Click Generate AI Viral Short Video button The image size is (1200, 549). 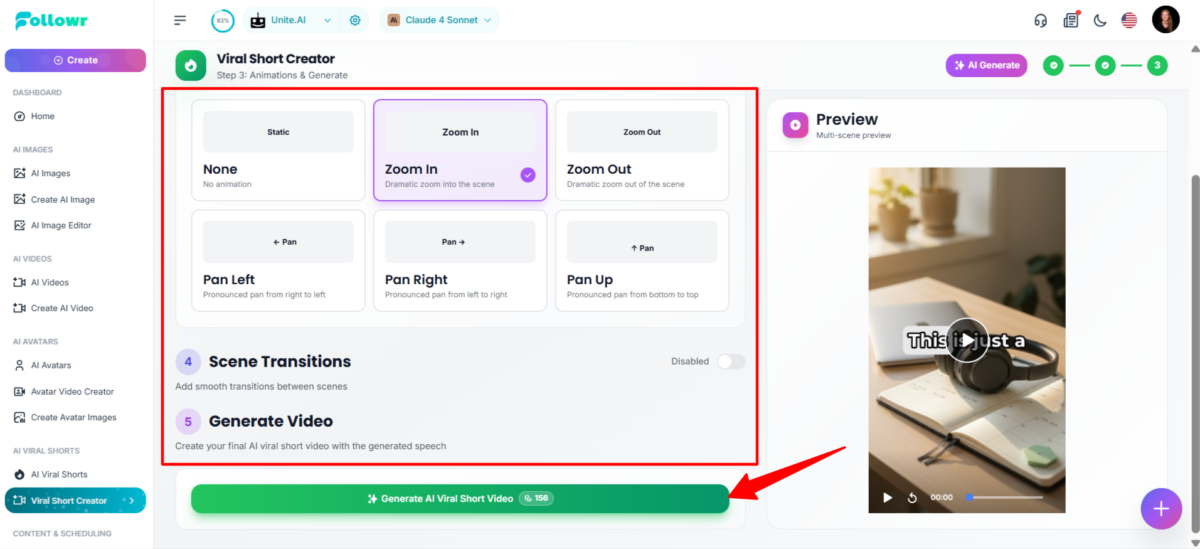[460, 498]
